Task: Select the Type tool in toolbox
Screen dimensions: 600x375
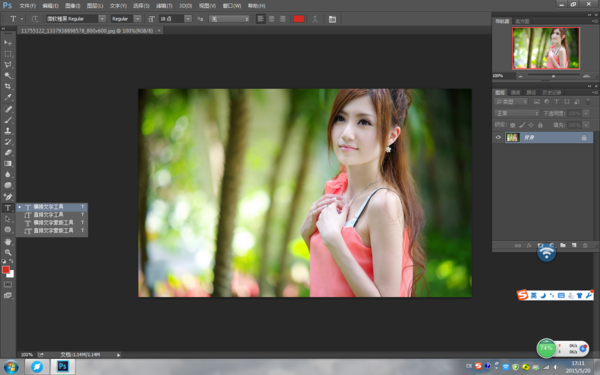Action: coord(8,208)
